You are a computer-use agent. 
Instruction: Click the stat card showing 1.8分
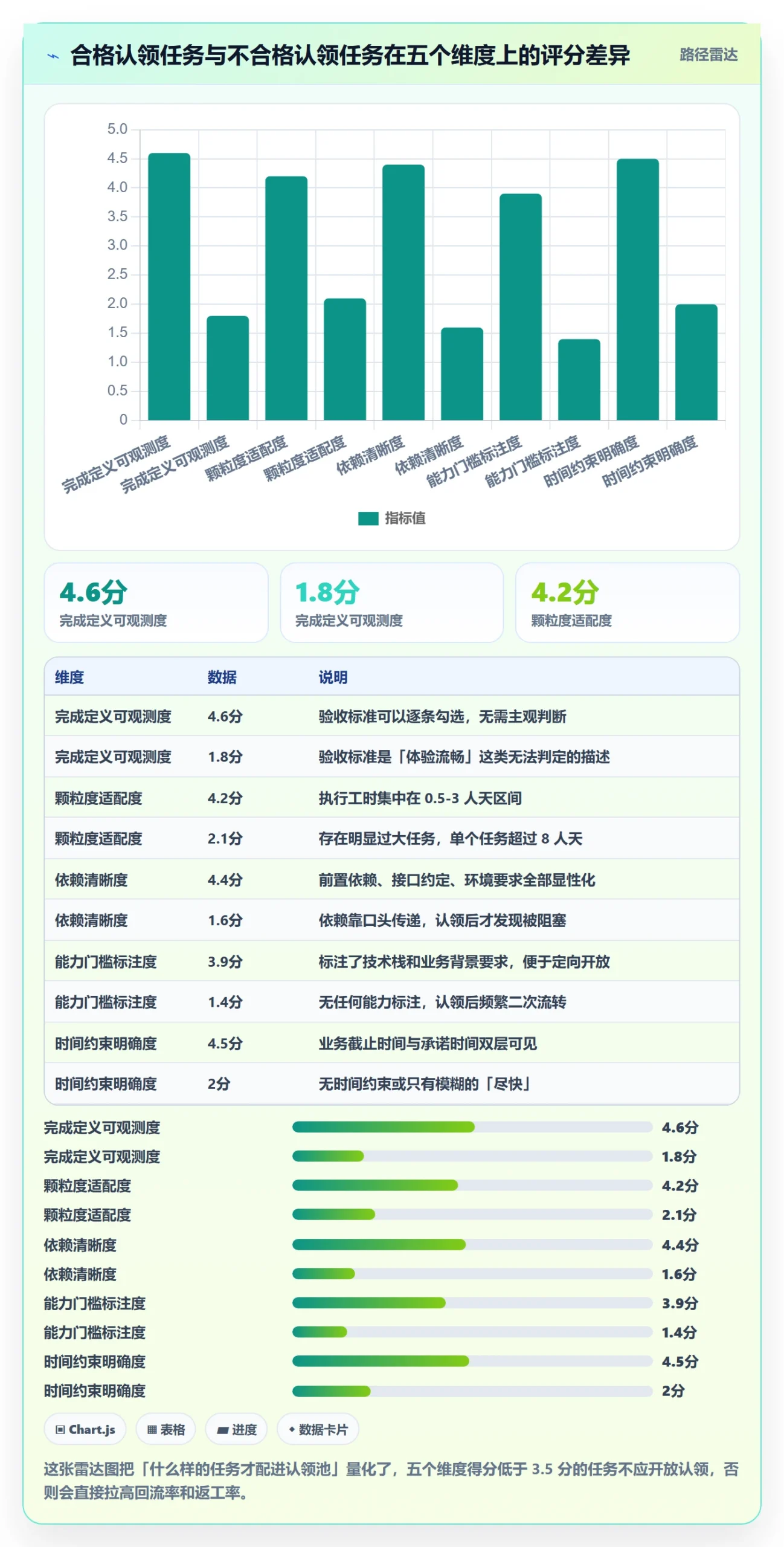click(x=392, y=602)
